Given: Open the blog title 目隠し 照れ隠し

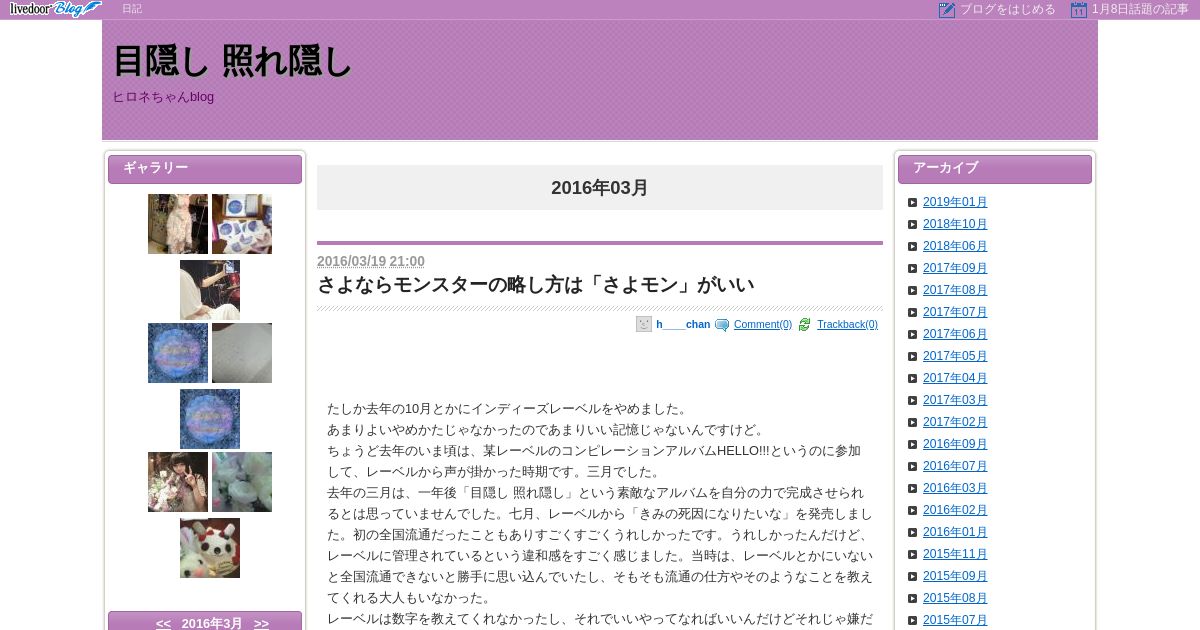Looking at the screenshot, I should (x=233, y=61).
